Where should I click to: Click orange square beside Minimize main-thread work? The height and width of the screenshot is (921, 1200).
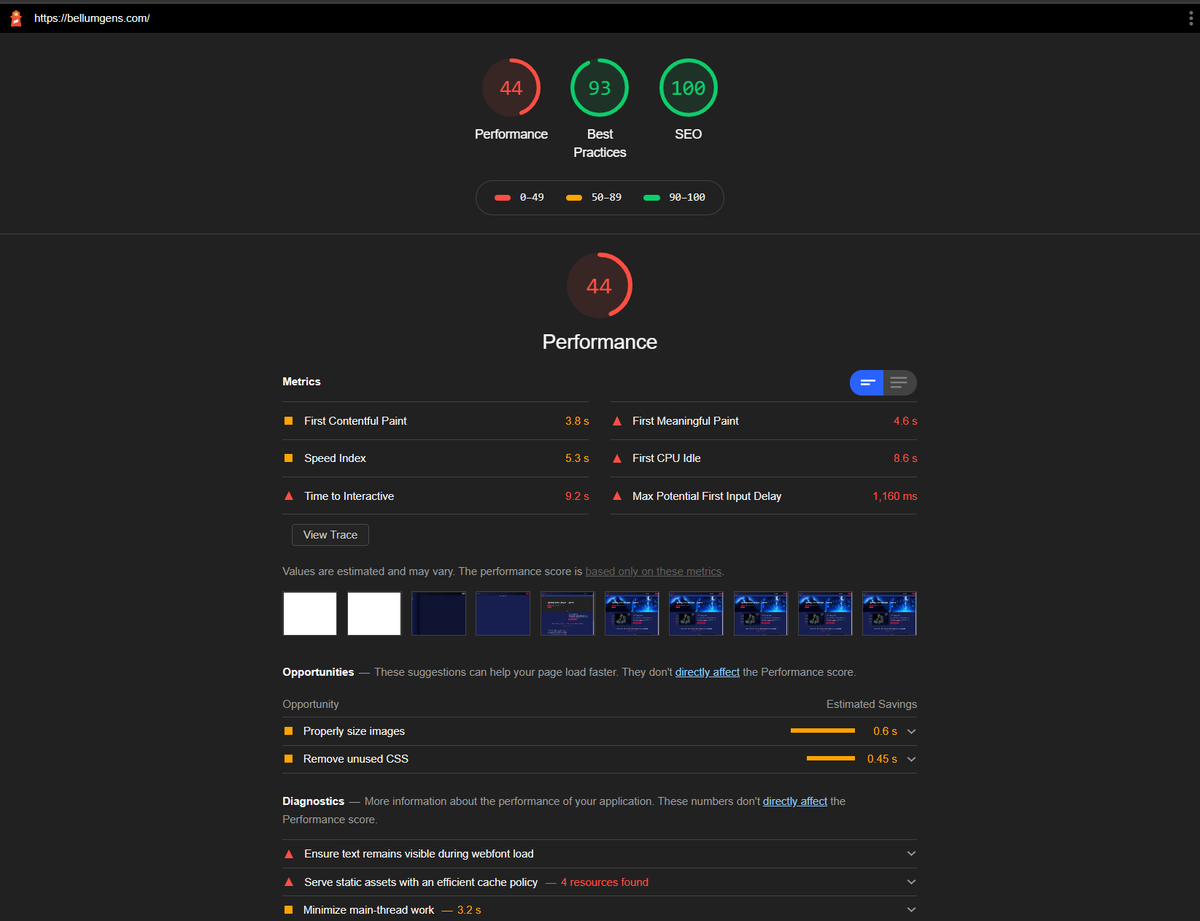tap(289, 910)
